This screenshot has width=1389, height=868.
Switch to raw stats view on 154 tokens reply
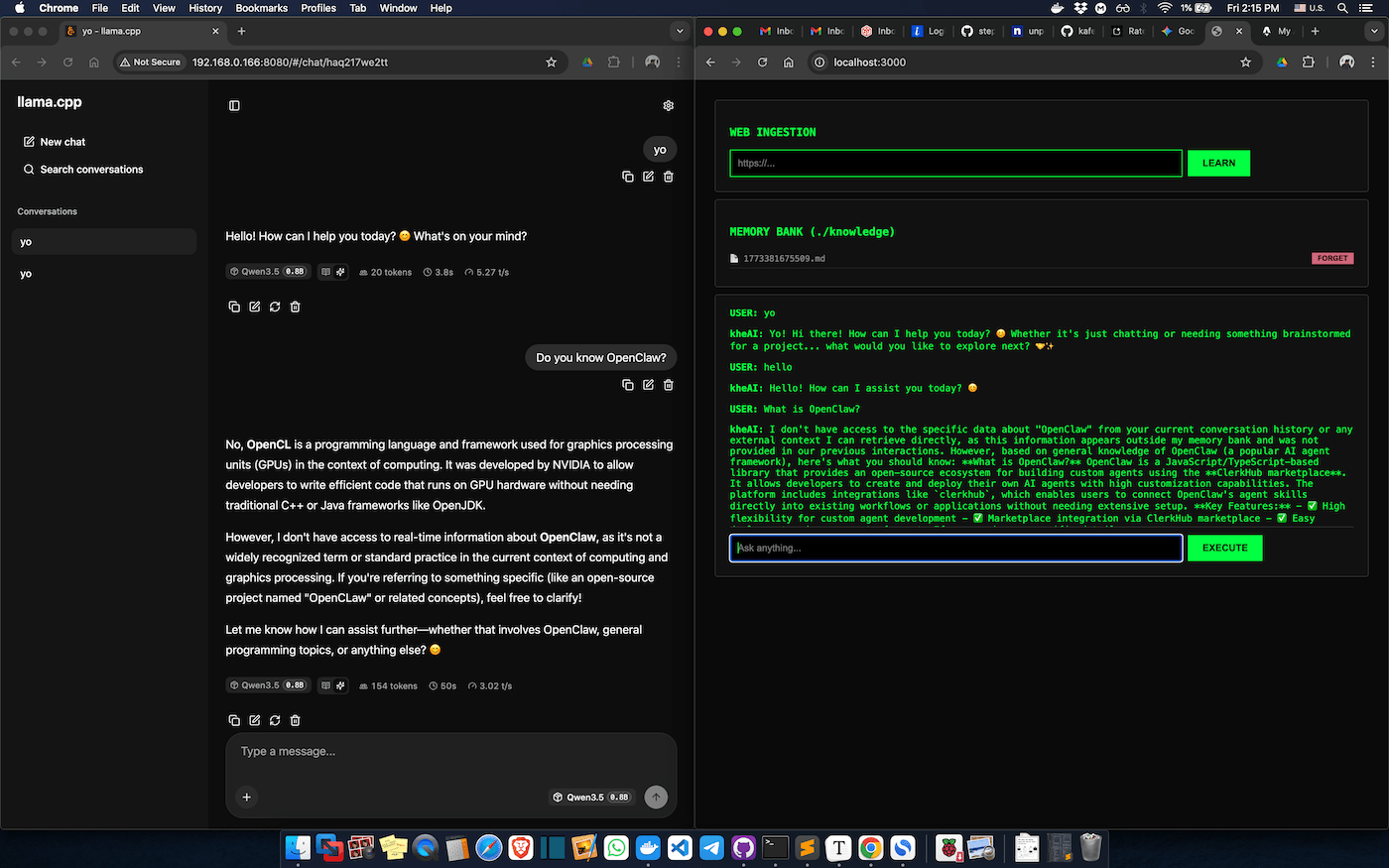click(x=340, y=685)
